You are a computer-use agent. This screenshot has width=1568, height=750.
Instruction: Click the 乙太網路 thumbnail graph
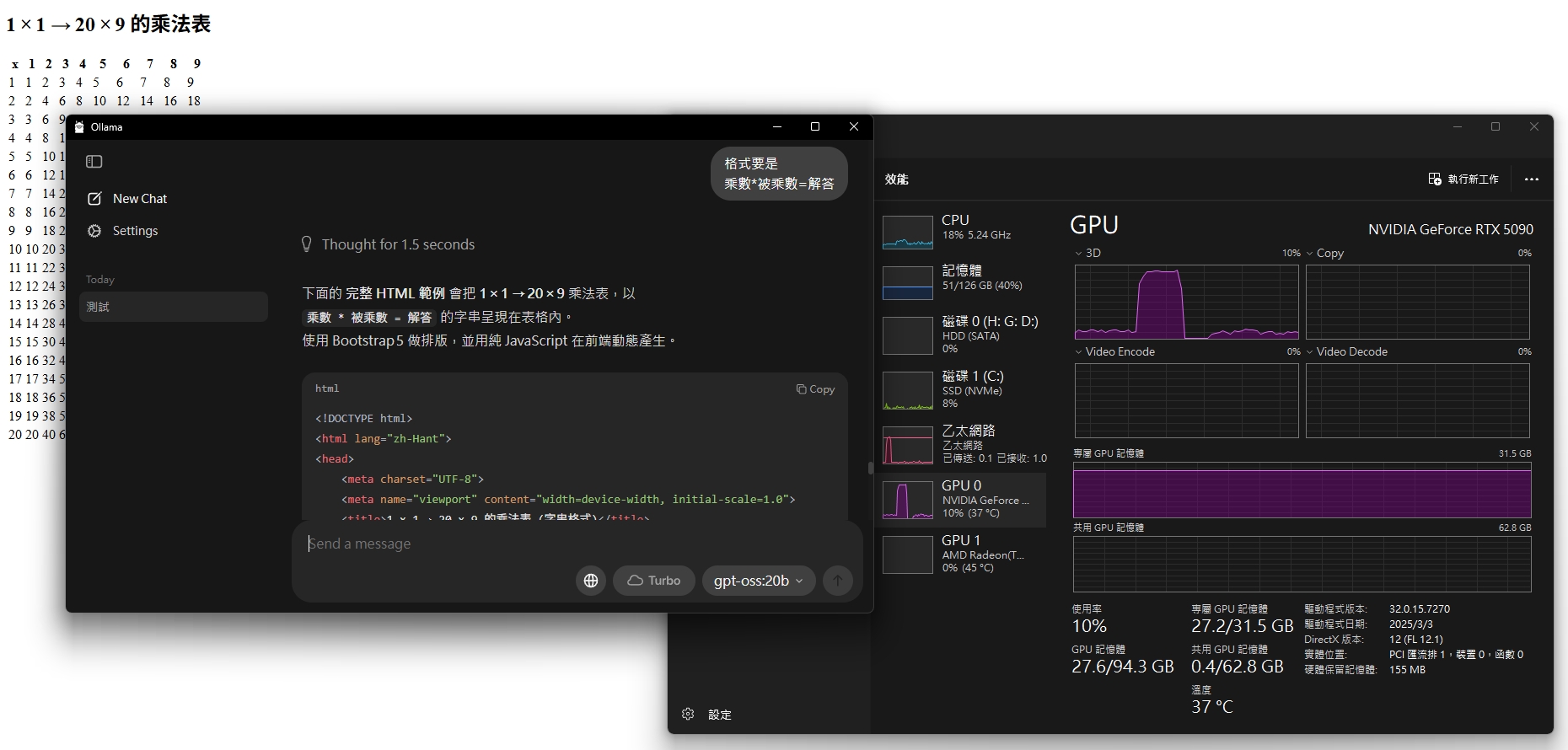[908, 445]
